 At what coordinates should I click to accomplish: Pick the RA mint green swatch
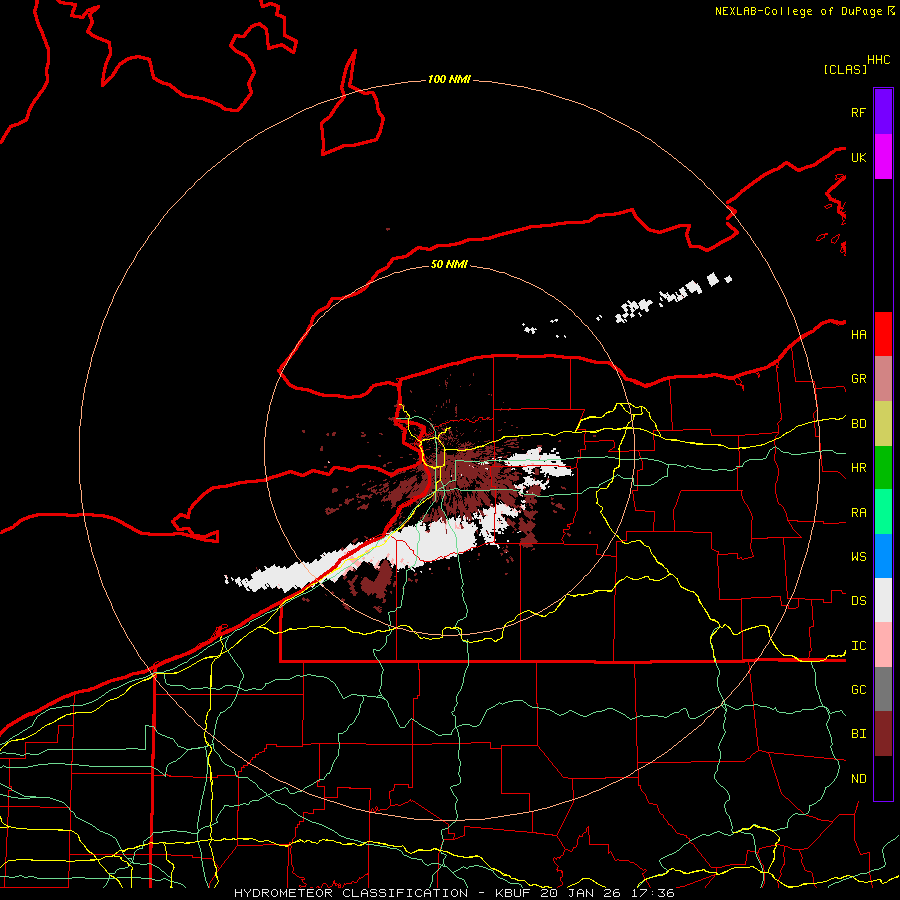(x=883, y=512)
